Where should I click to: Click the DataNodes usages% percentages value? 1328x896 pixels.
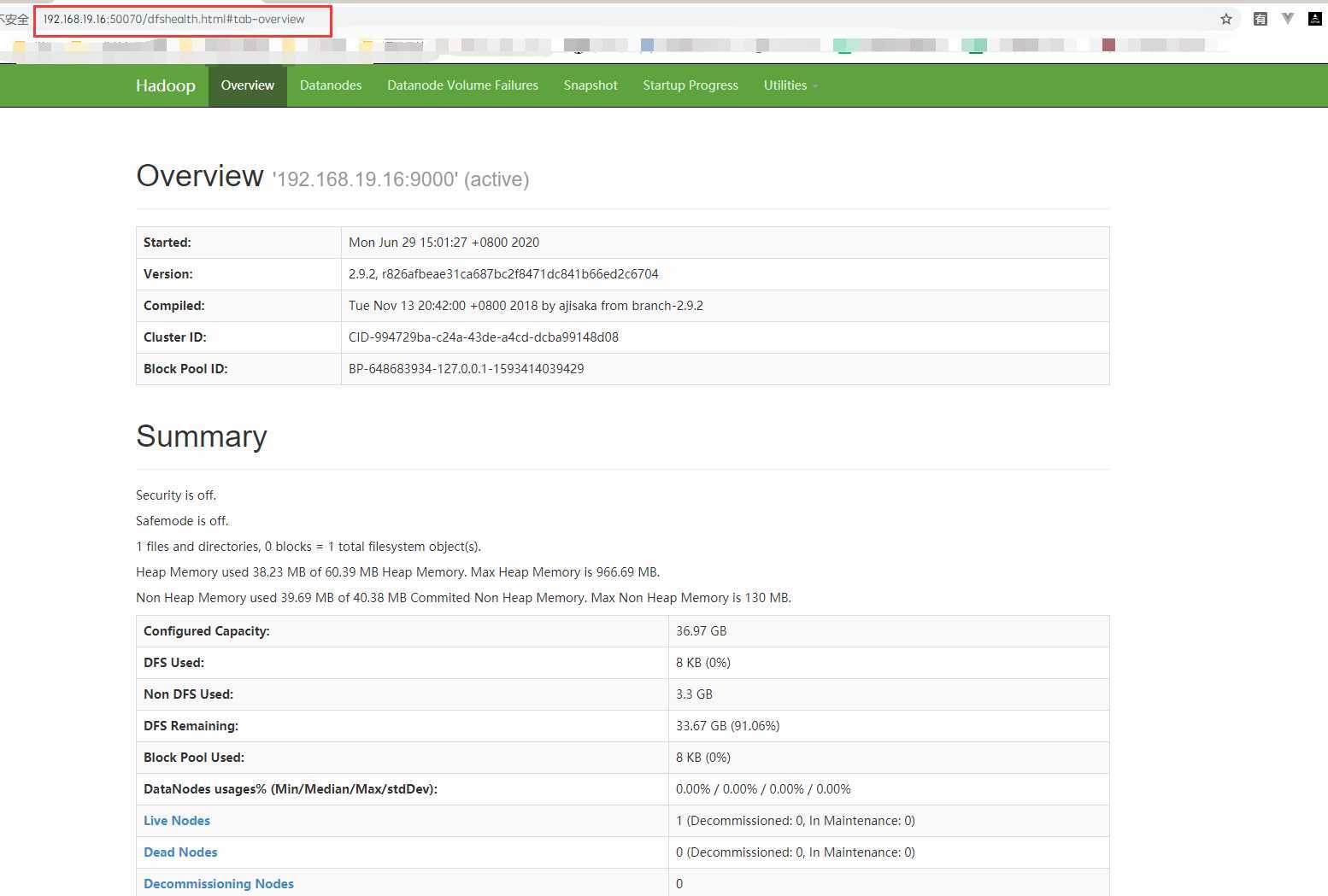coord(763,789)
